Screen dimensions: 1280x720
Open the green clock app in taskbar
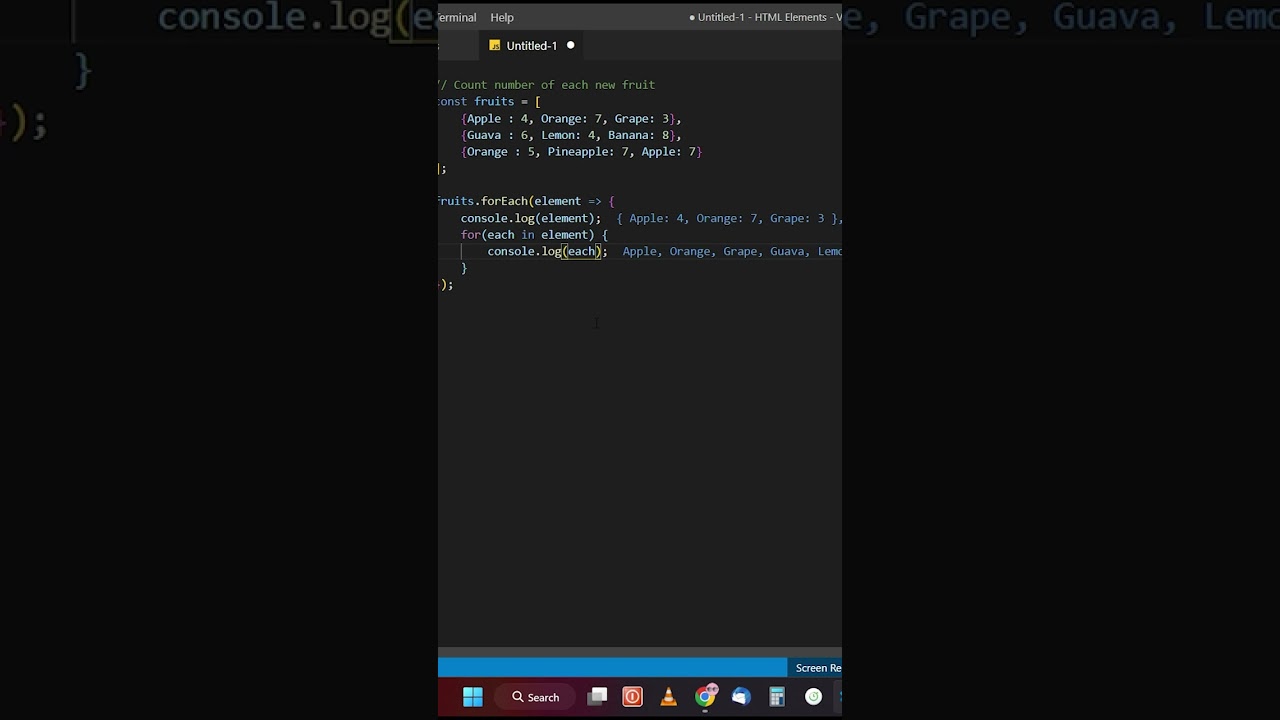(x=813, y=697)
